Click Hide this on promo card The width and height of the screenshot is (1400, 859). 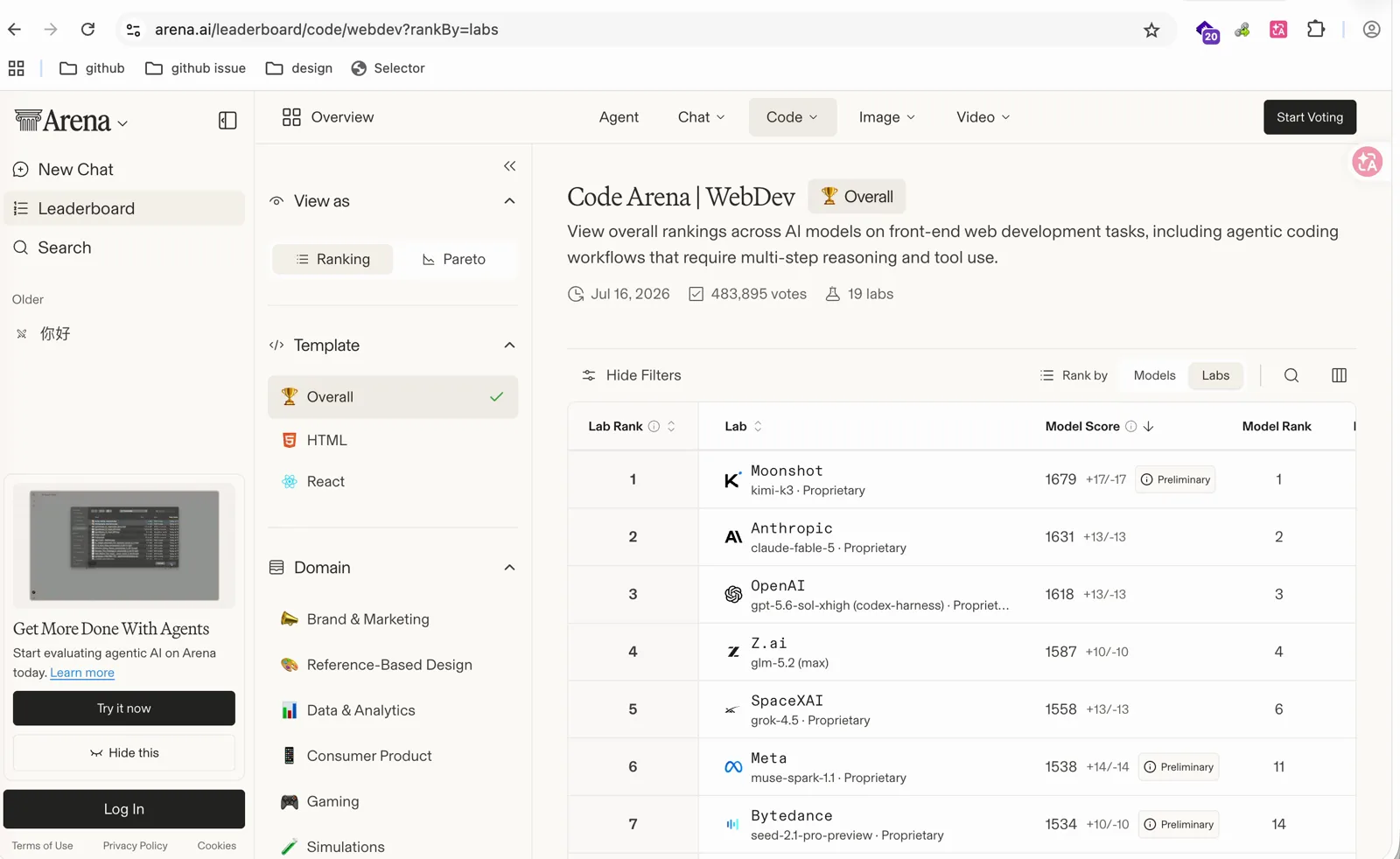point(124,753)
